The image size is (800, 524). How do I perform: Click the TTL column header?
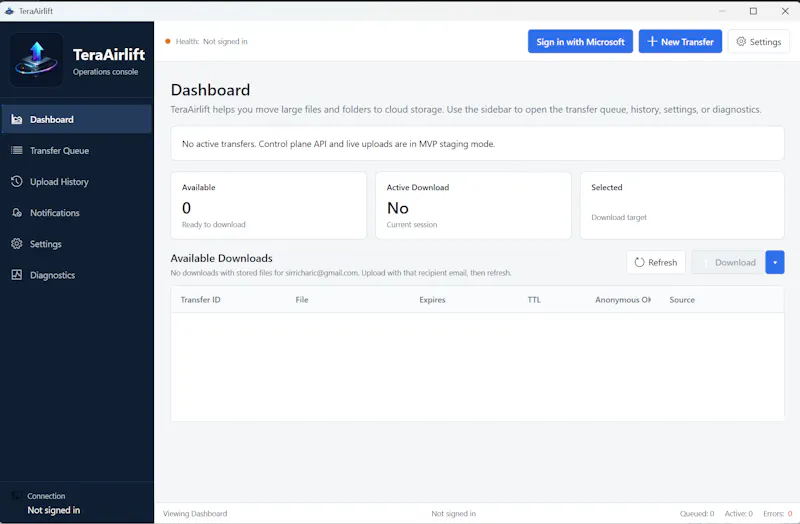[x=534, y=300]
